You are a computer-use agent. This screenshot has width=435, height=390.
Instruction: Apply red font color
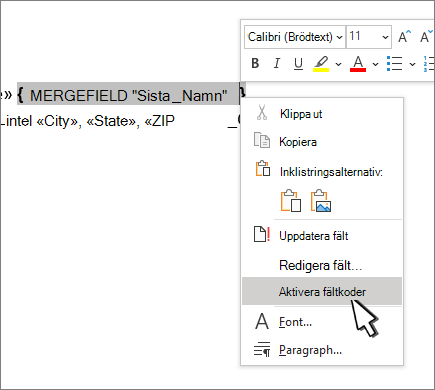pos(358,63)
